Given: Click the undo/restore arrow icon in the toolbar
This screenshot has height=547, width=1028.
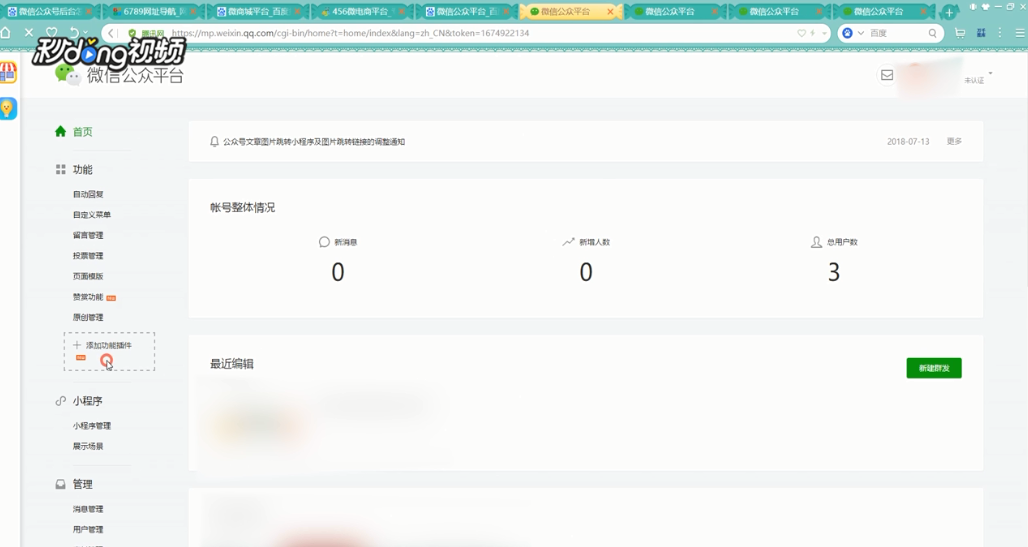Looking at the screenshot, I should (74, 32).
